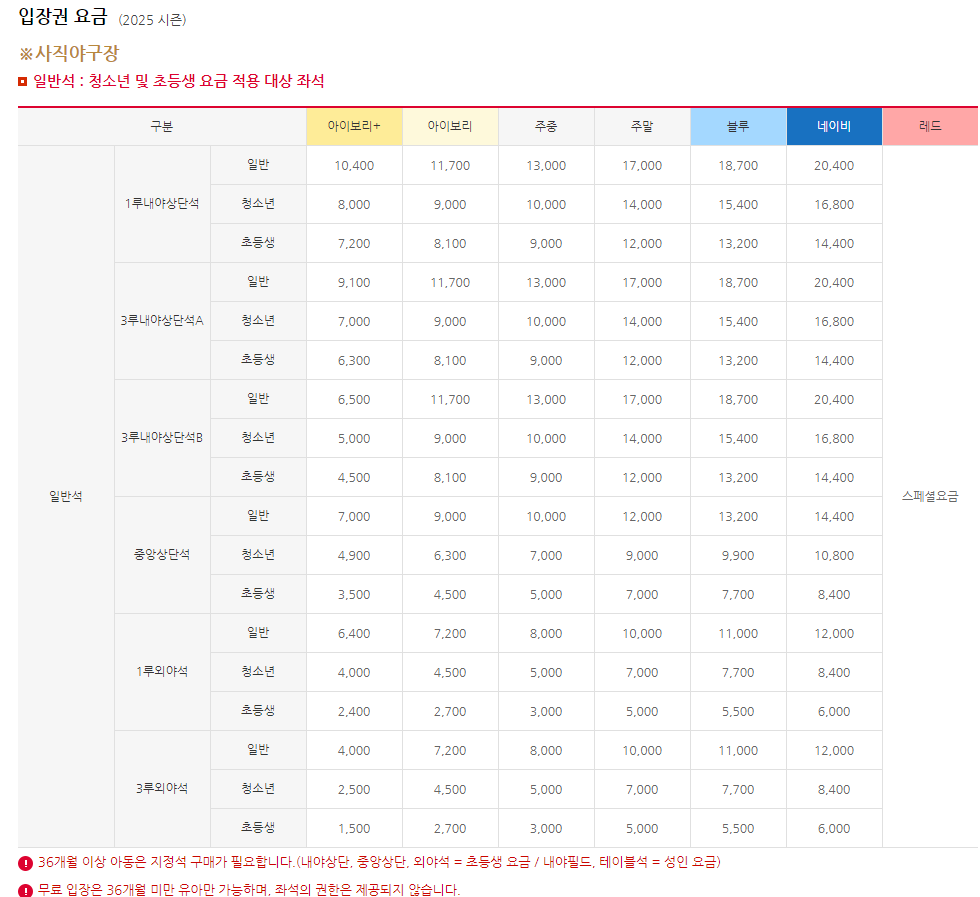Image resolution: width=980 pixels, height=897 pixels.
Task: Click the red square bullet before 일반석 note
Action: (x=22, y=81)
